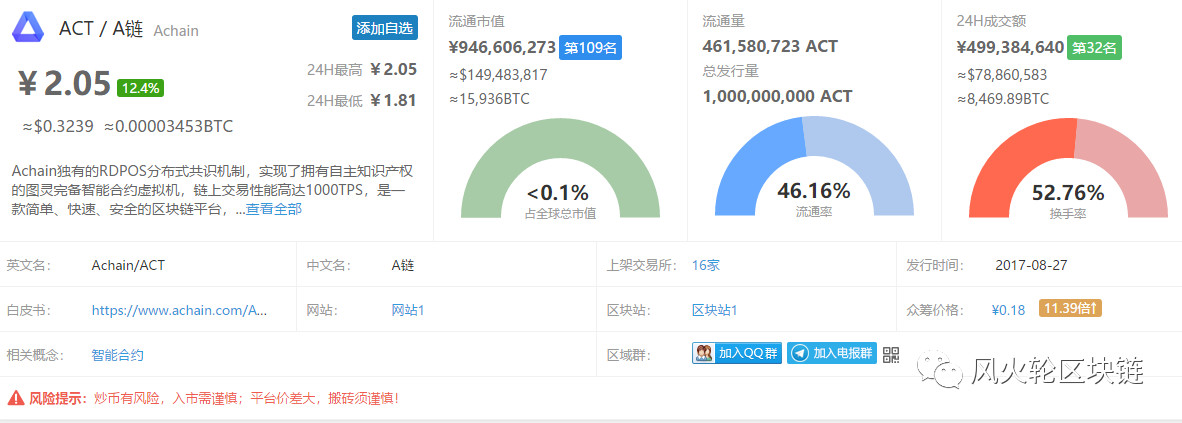Click the blue 46.16% circulation rate gauge

814,170
